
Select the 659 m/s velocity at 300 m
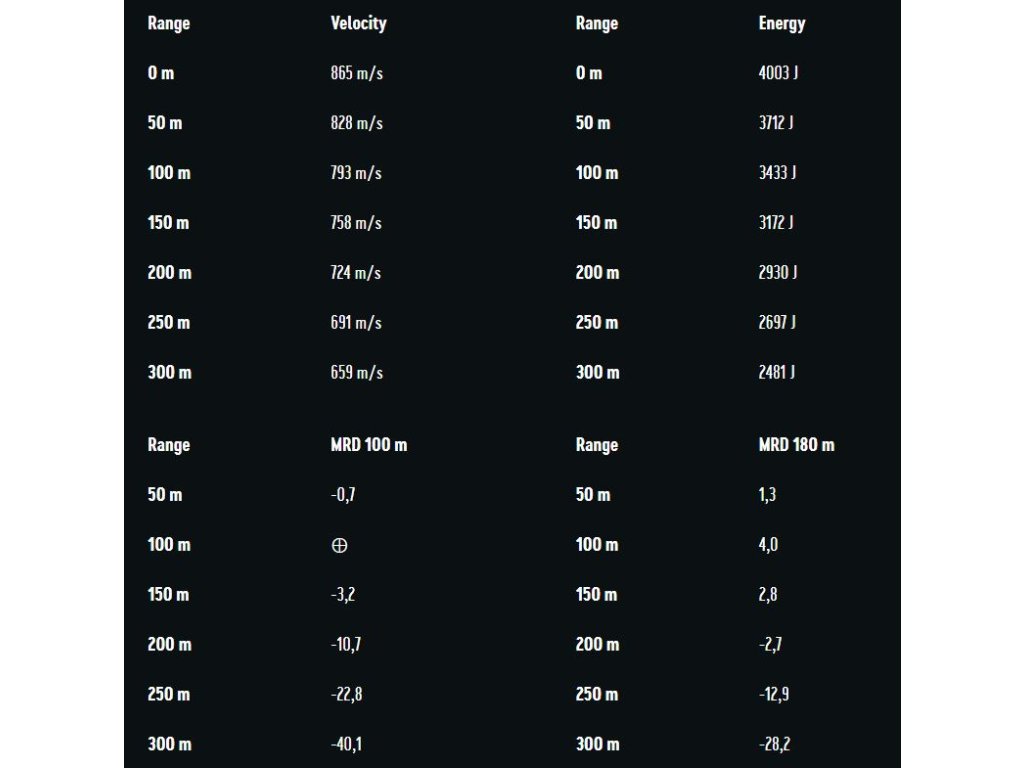point(357,372)
